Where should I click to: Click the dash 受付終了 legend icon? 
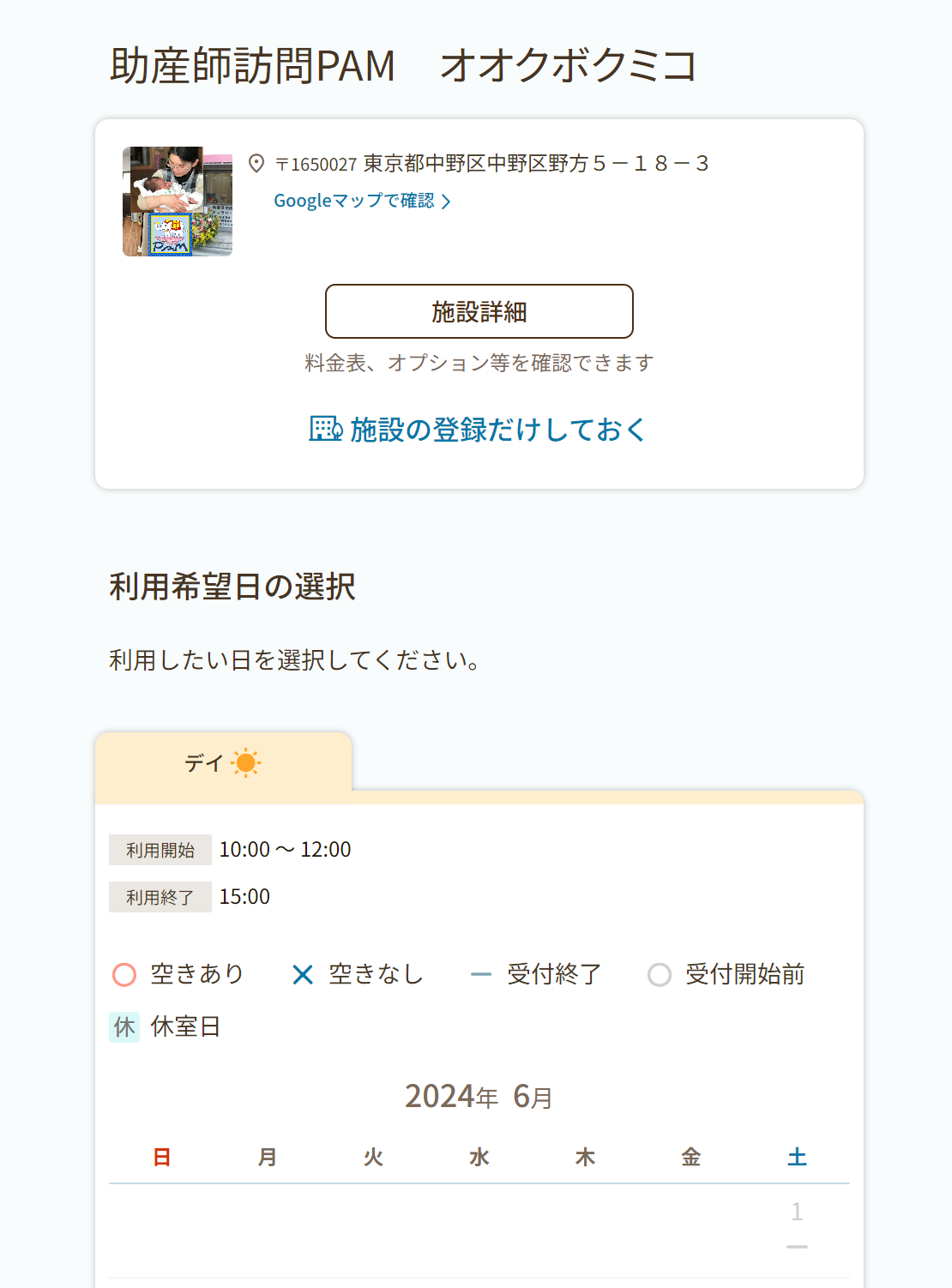tap(481, 975)
